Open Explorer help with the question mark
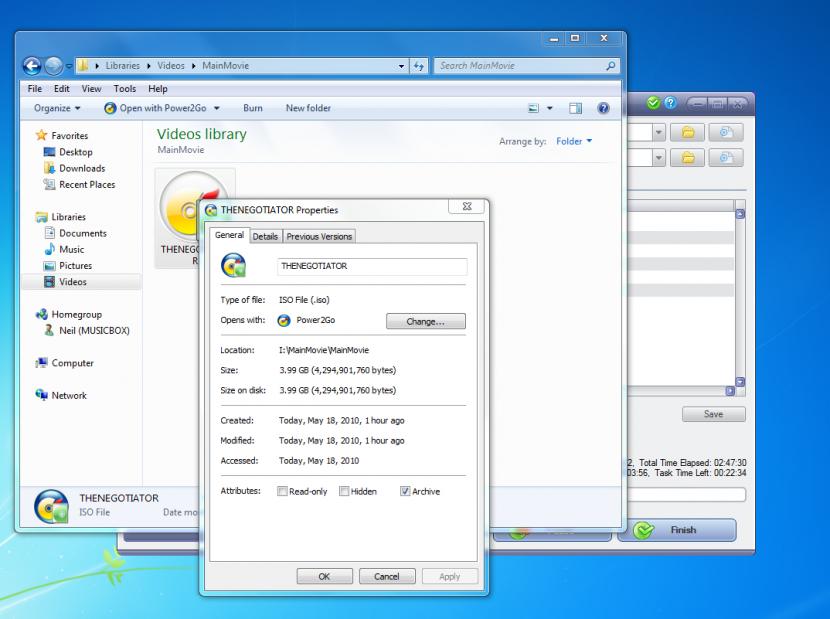This screenshot has width=830, height=619. pos(603,108)
